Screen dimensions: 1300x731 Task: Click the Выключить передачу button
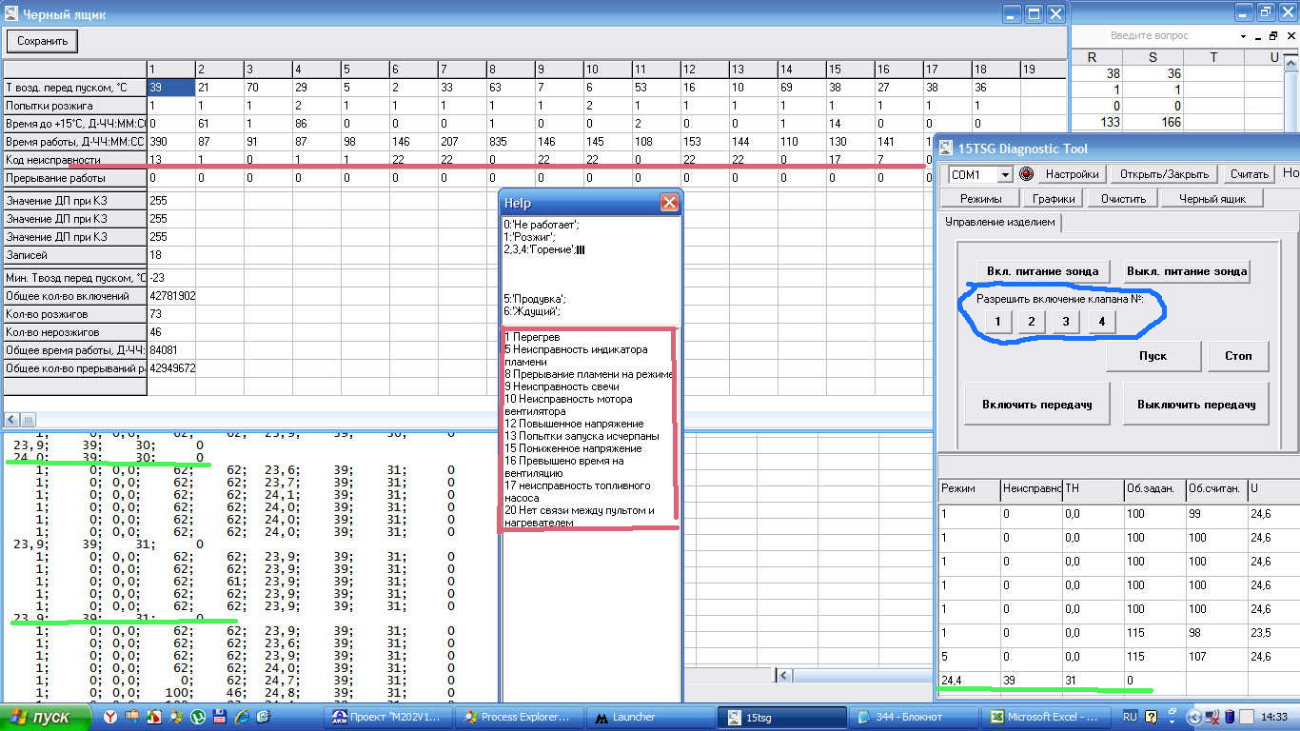(x=1196, y=404)
